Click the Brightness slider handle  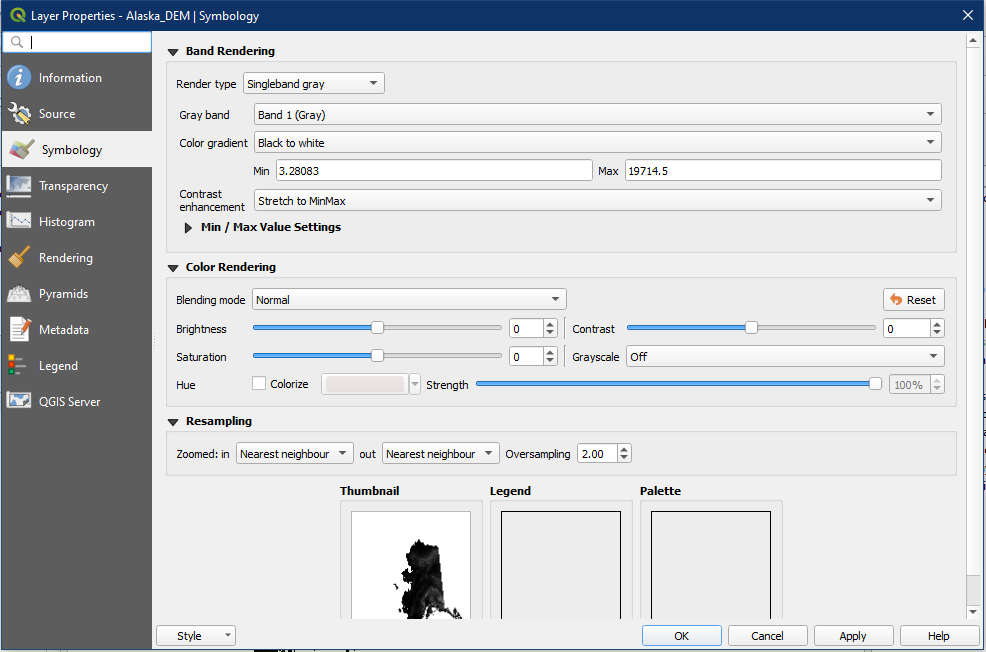click(377, 328)
